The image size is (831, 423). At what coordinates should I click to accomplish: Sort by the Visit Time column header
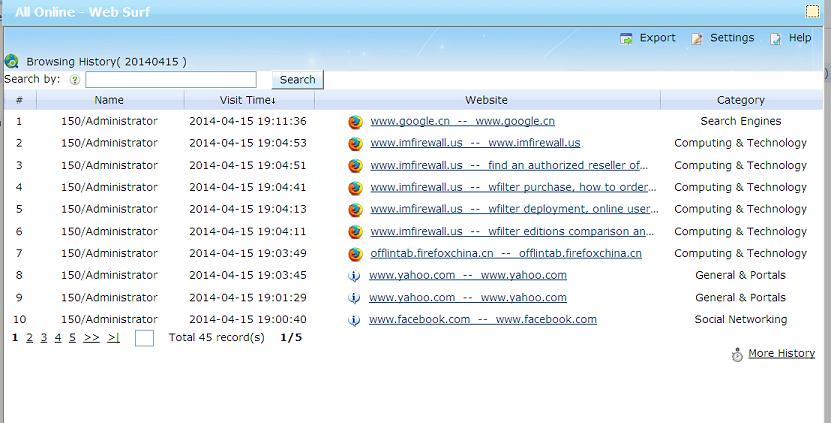pyautogui.click(x=247, y=100)
